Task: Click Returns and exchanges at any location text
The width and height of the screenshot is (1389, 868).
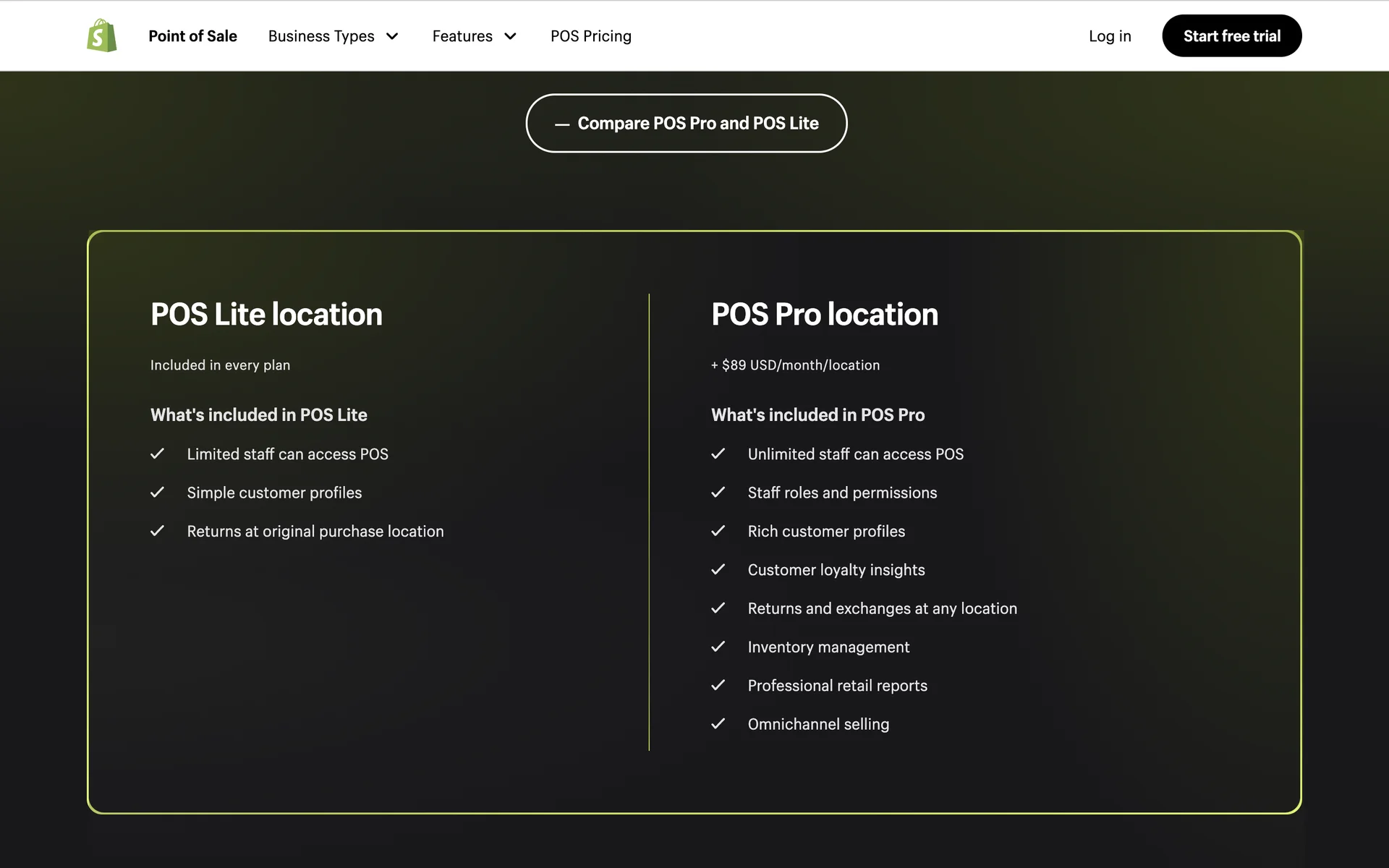Action: [x=882, y=608]
